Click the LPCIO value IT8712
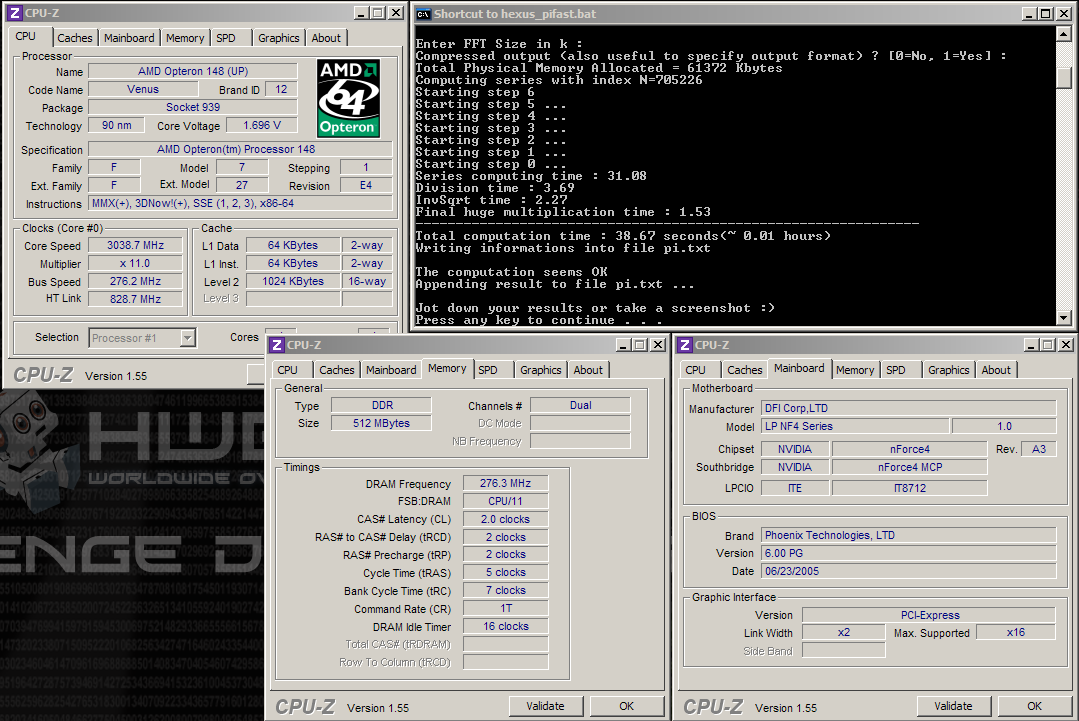The width and height of the screenshot is (1079, 721). 910,488
